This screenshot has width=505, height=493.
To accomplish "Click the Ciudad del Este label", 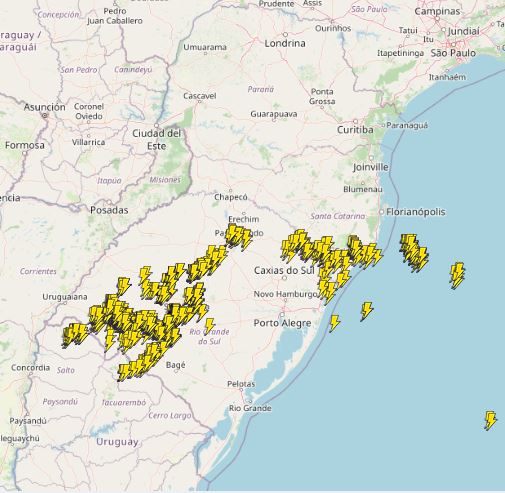I will pos(157,140).
